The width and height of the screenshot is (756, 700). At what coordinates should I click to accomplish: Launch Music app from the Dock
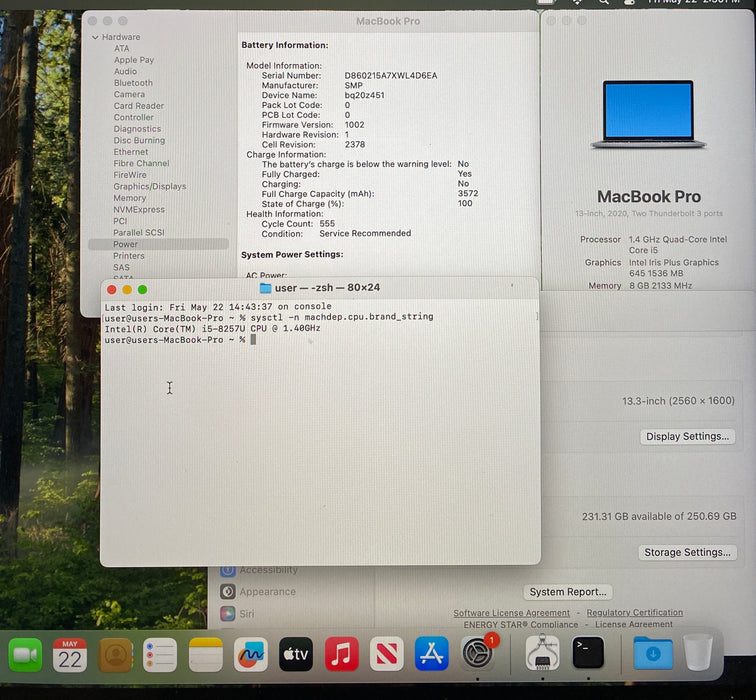point(341,654)
